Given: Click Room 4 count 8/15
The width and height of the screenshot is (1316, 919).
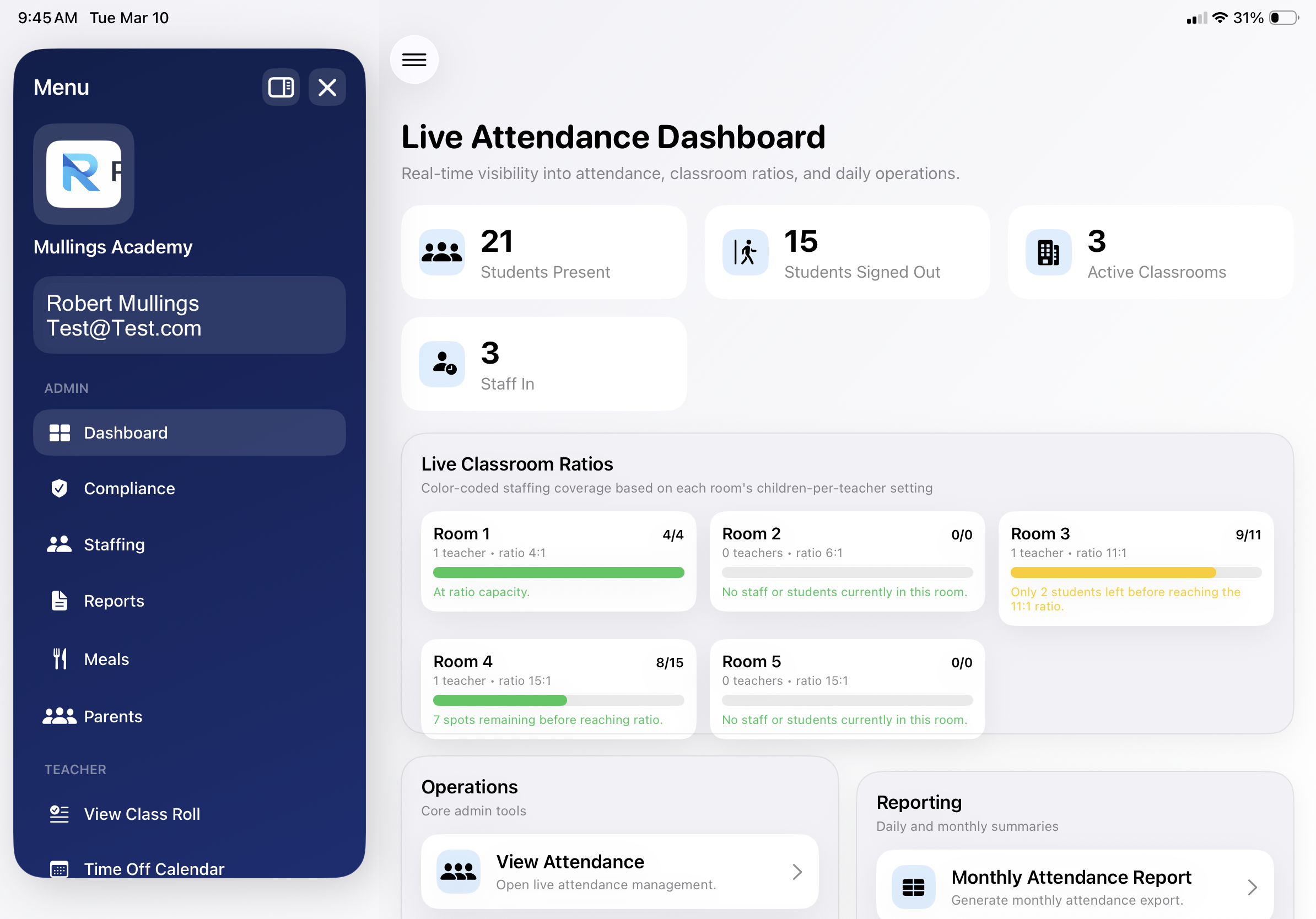Looking at the screenshot, I should [x=670, y=663].
